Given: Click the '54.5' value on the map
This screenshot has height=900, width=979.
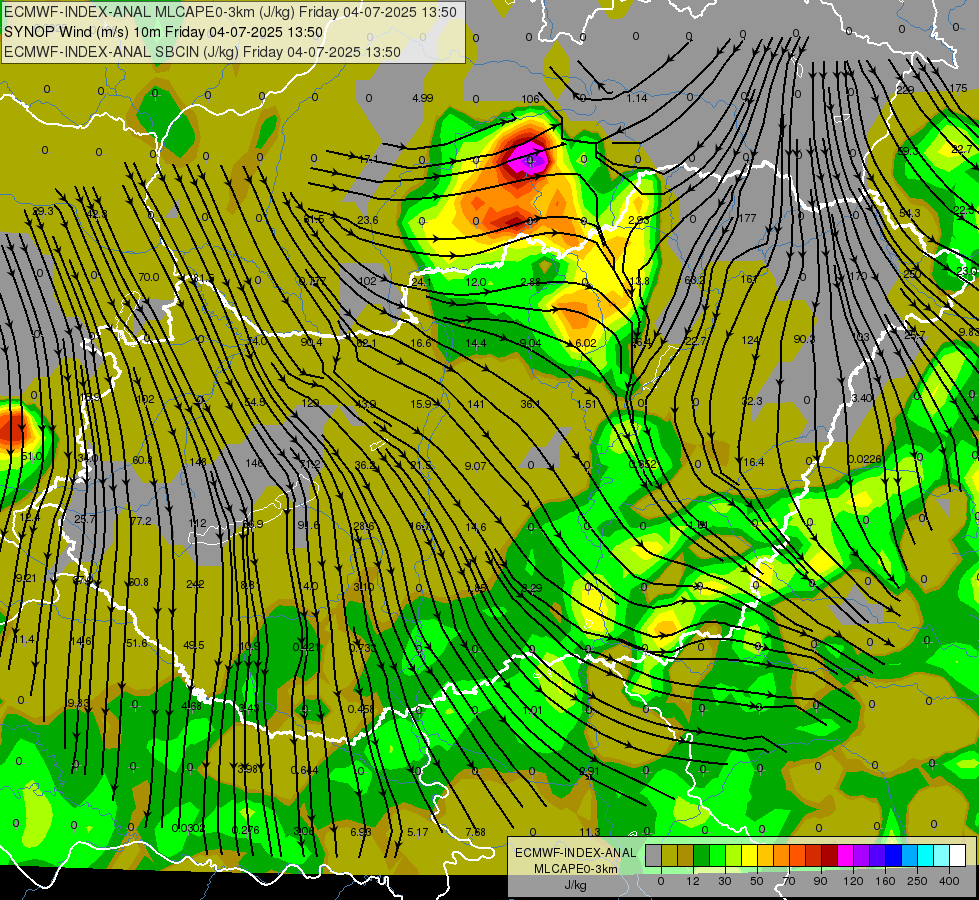Looking at the screenshot, I should 255,402.
